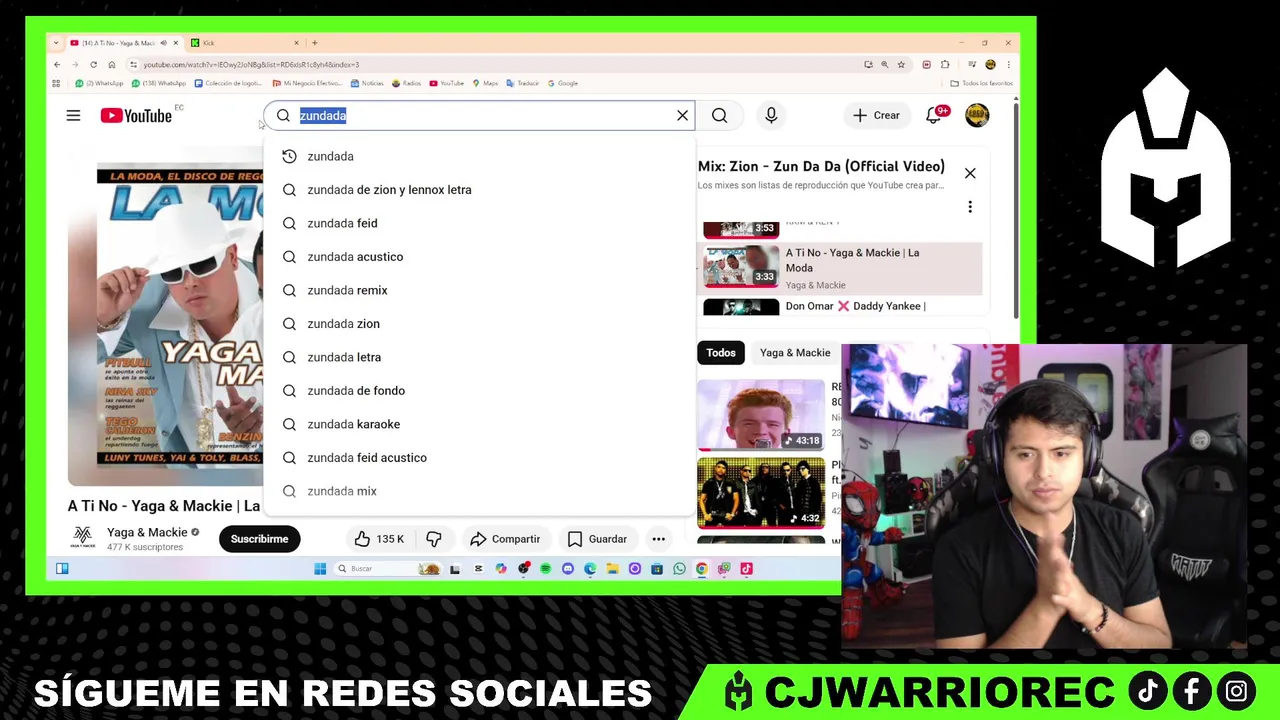The width and height of the screenshot is (1280, 720).
Task: Go back in the browser
Action: (57, 65)
